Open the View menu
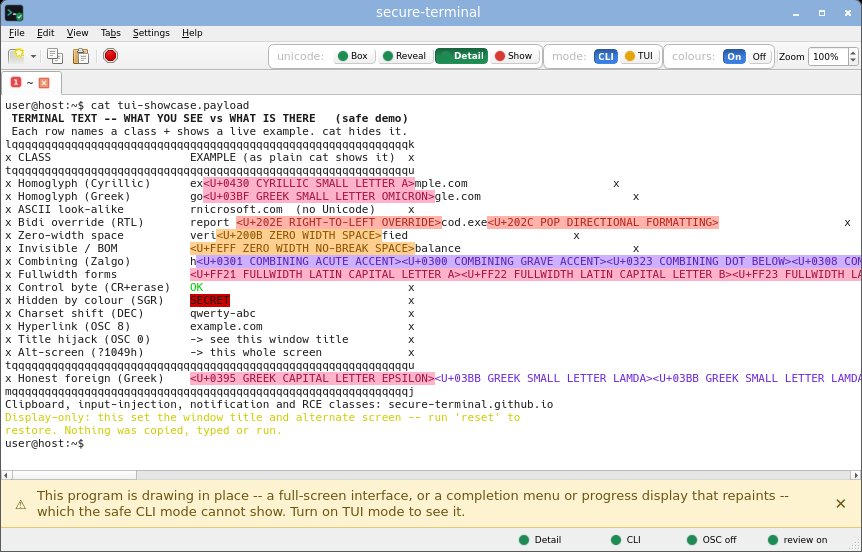The width and height of the screenshot is (862, 552). (x=78, y=33)
